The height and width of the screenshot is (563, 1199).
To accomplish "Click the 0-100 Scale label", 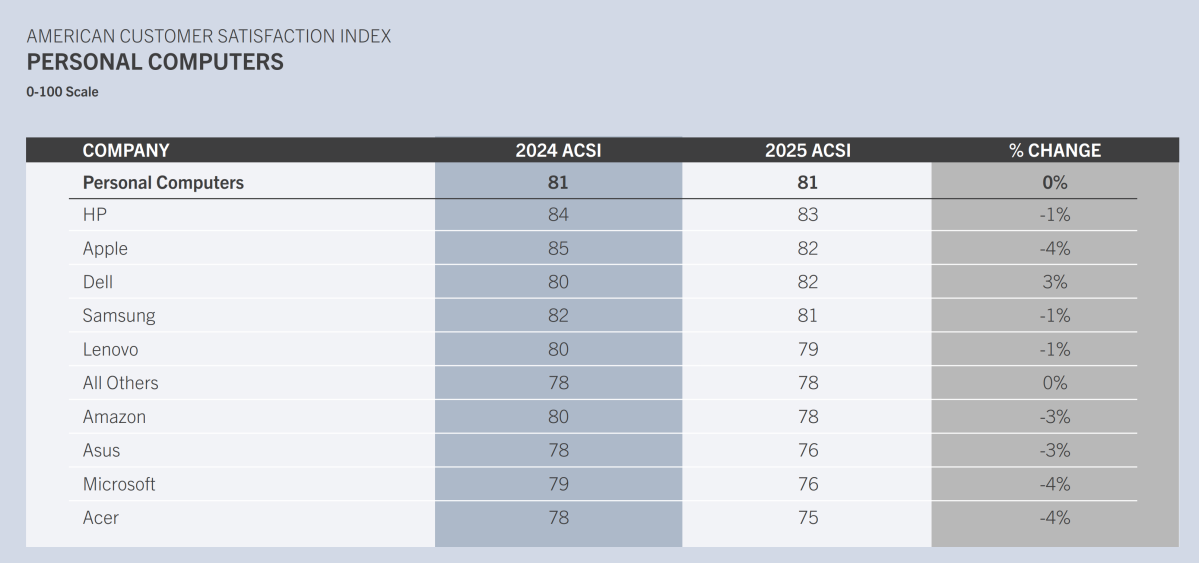I will click(x=63, y=92).
